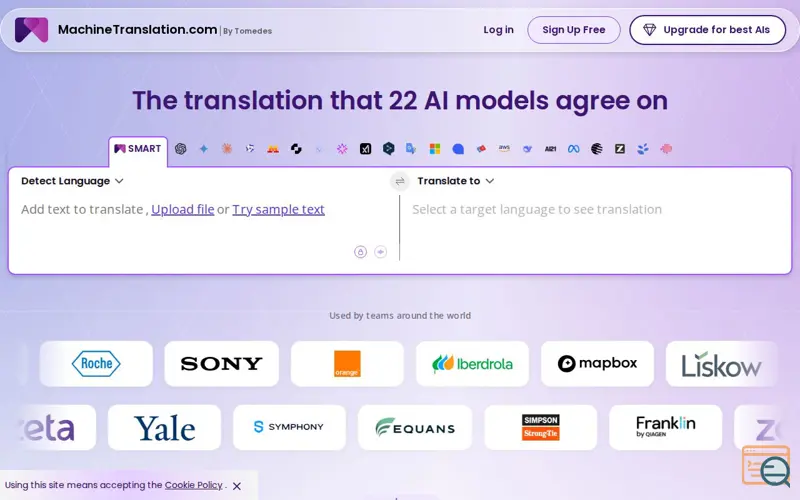Click 'Used by teams around the world' text
This screenshot has width=800, height=500.
(400, 315)
